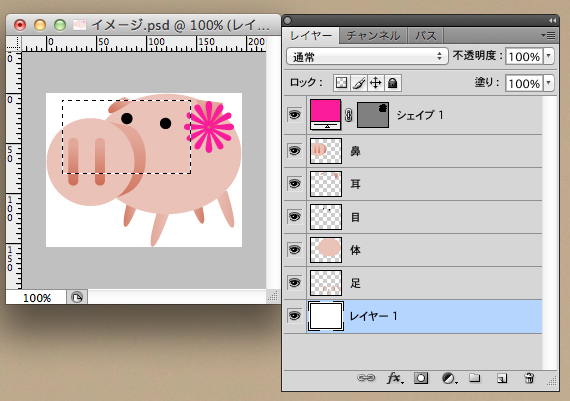This screenshot has height=401, width=570.
Task: Click the link layers icon at panel bottom
Action: coord(366,378)
